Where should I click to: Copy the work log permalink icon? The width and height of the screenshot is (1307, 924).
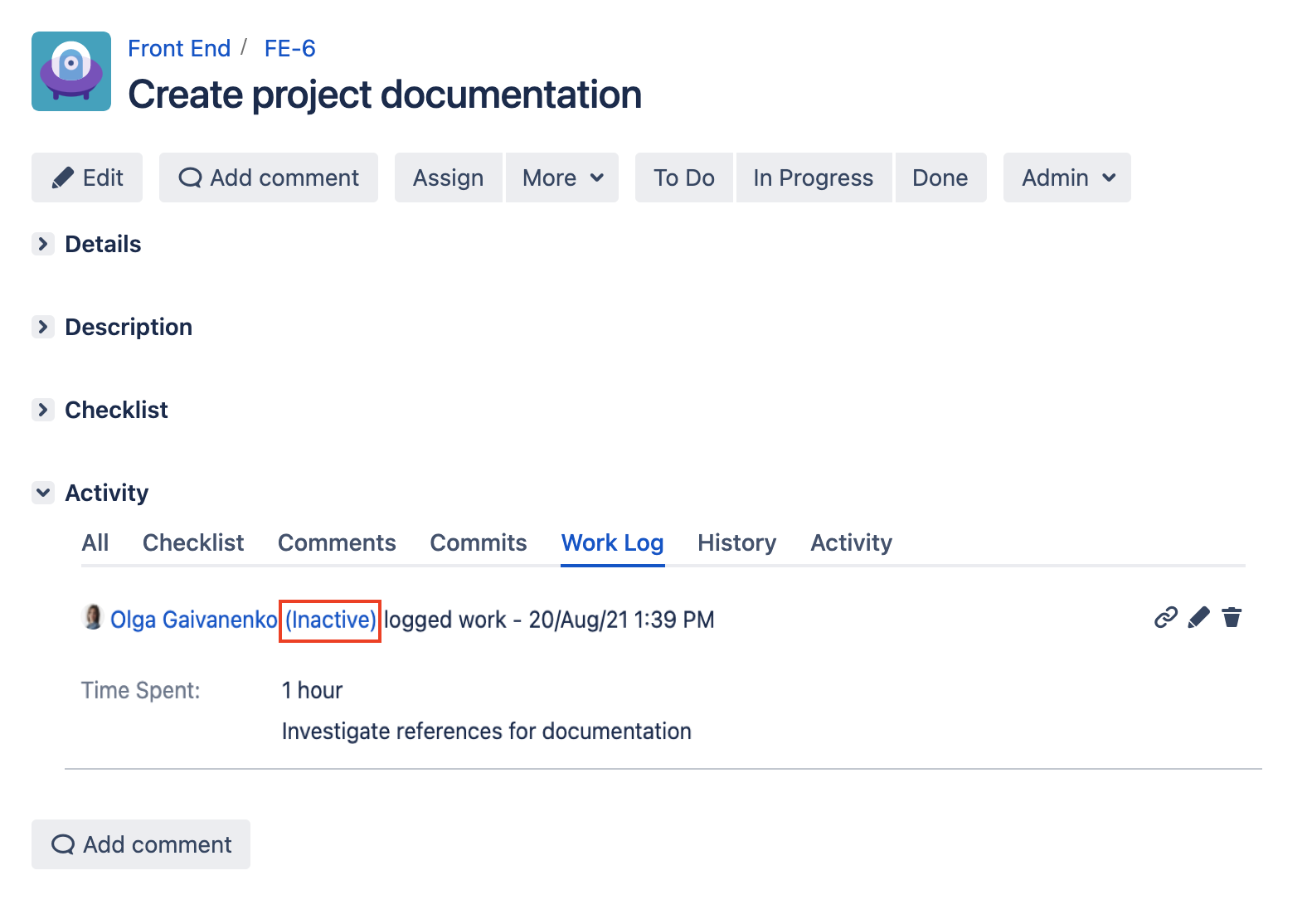(x=1166, y=618)
